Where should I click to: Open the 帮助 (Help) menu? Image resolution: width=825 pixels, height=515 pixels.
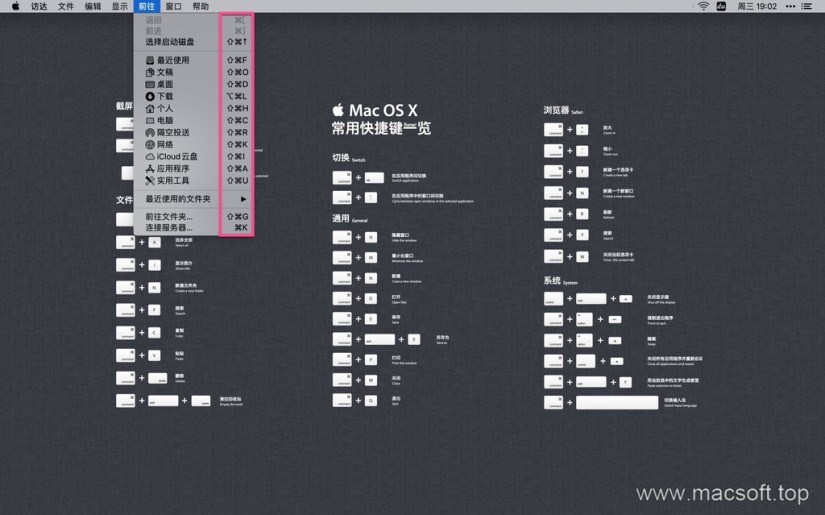click(x=201, y=6)
